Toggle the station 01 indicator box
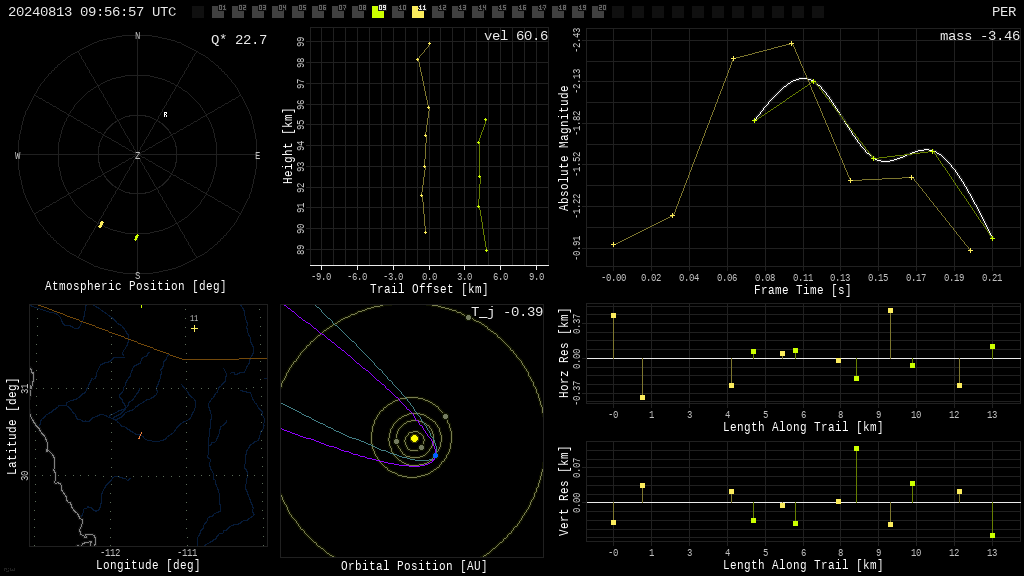Screen dimensions: 1024x576 click(x=218, y=12)
